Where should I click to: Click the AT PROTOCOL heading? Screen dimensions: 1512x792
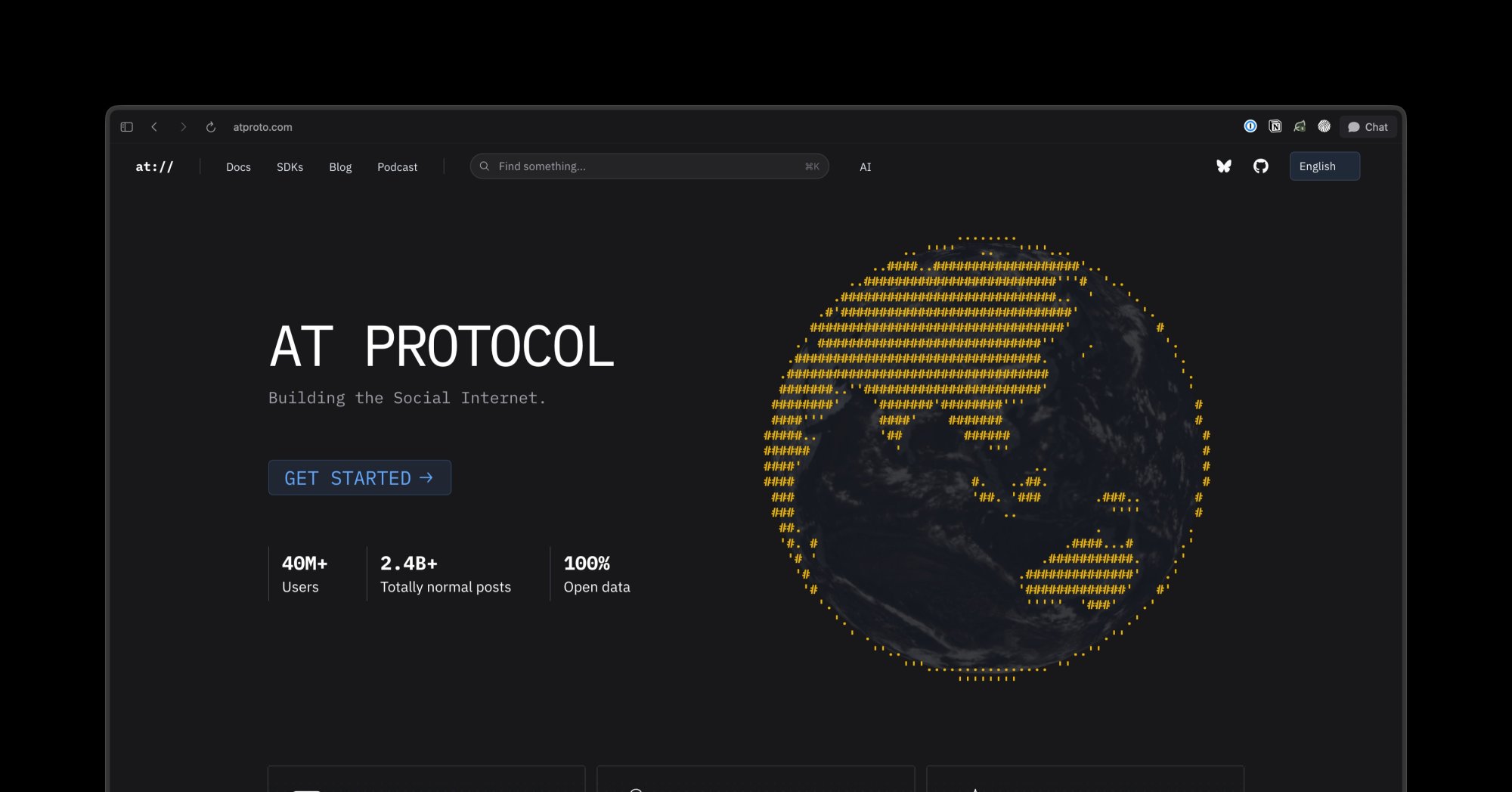point(442,347)
